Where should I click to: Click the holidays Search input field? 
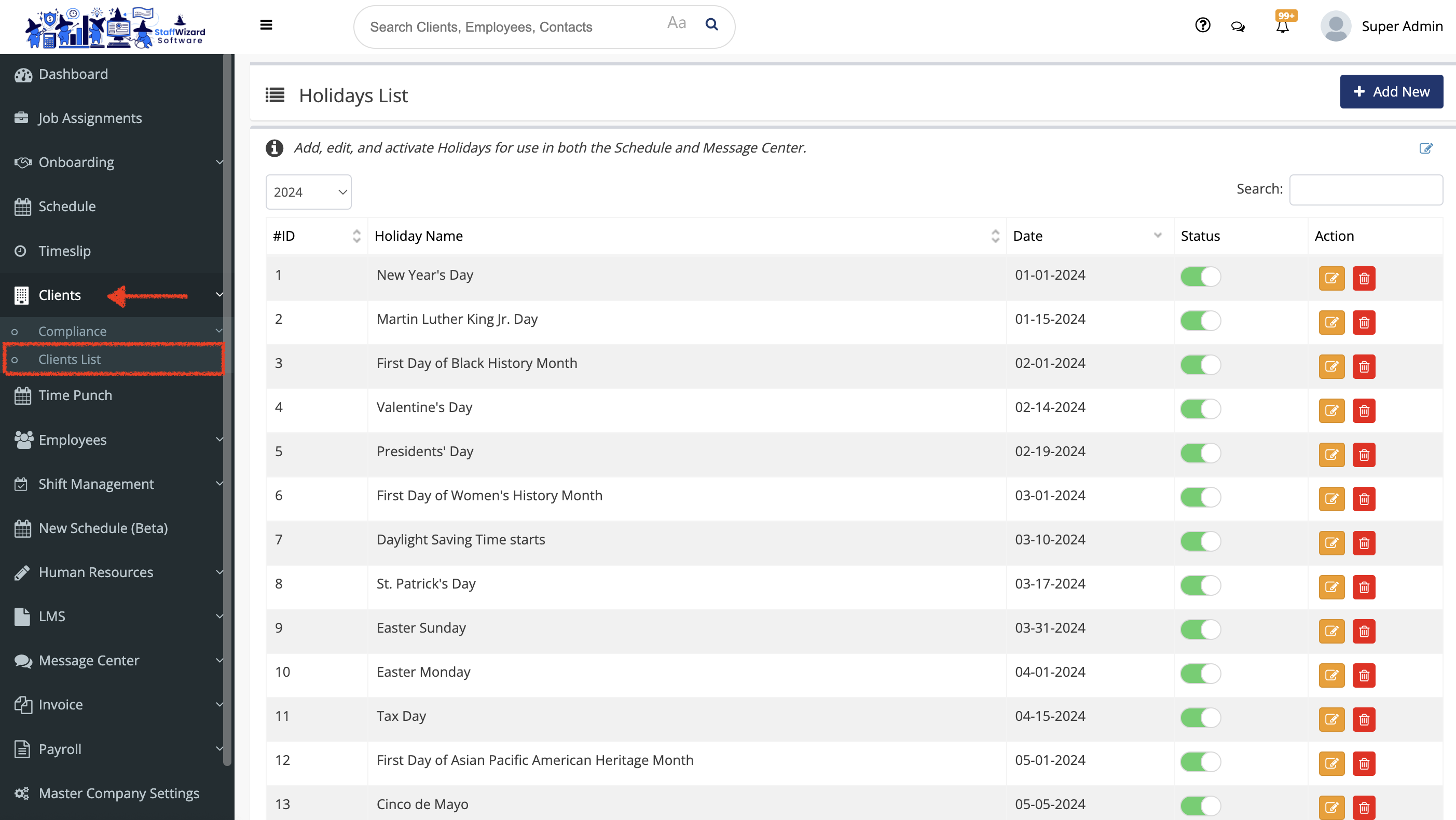click(x=1365, y=189)
